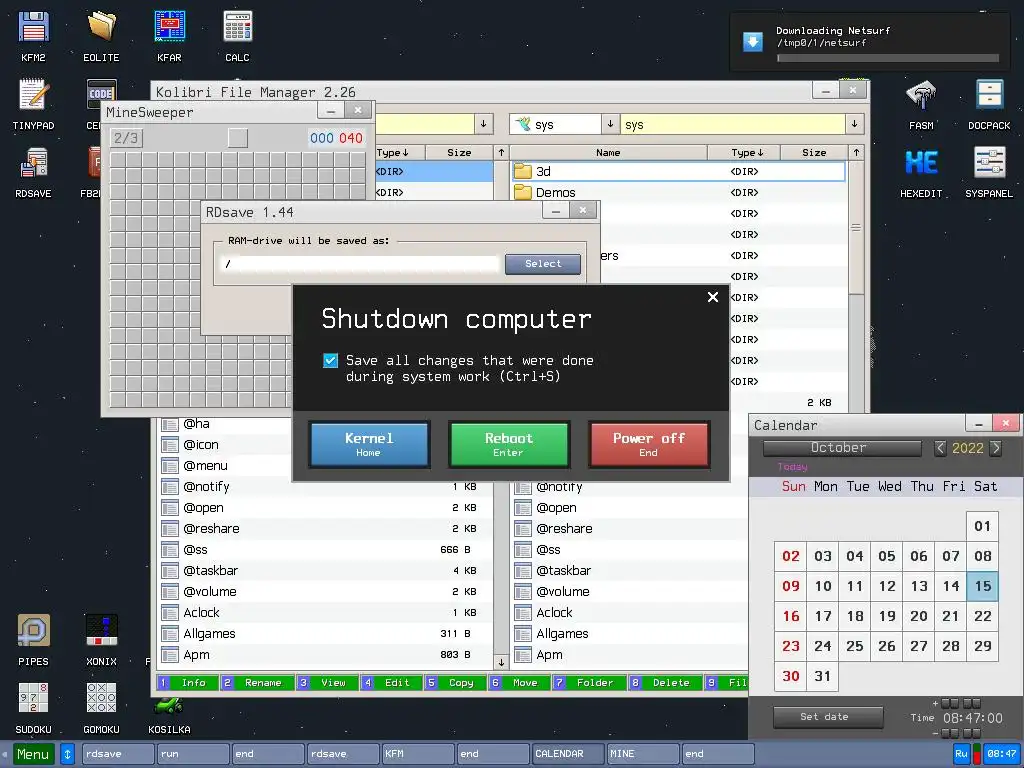The image size is (1024, 768).
Task: Click the green Reboot button
Action: click(x=509, y=444)
